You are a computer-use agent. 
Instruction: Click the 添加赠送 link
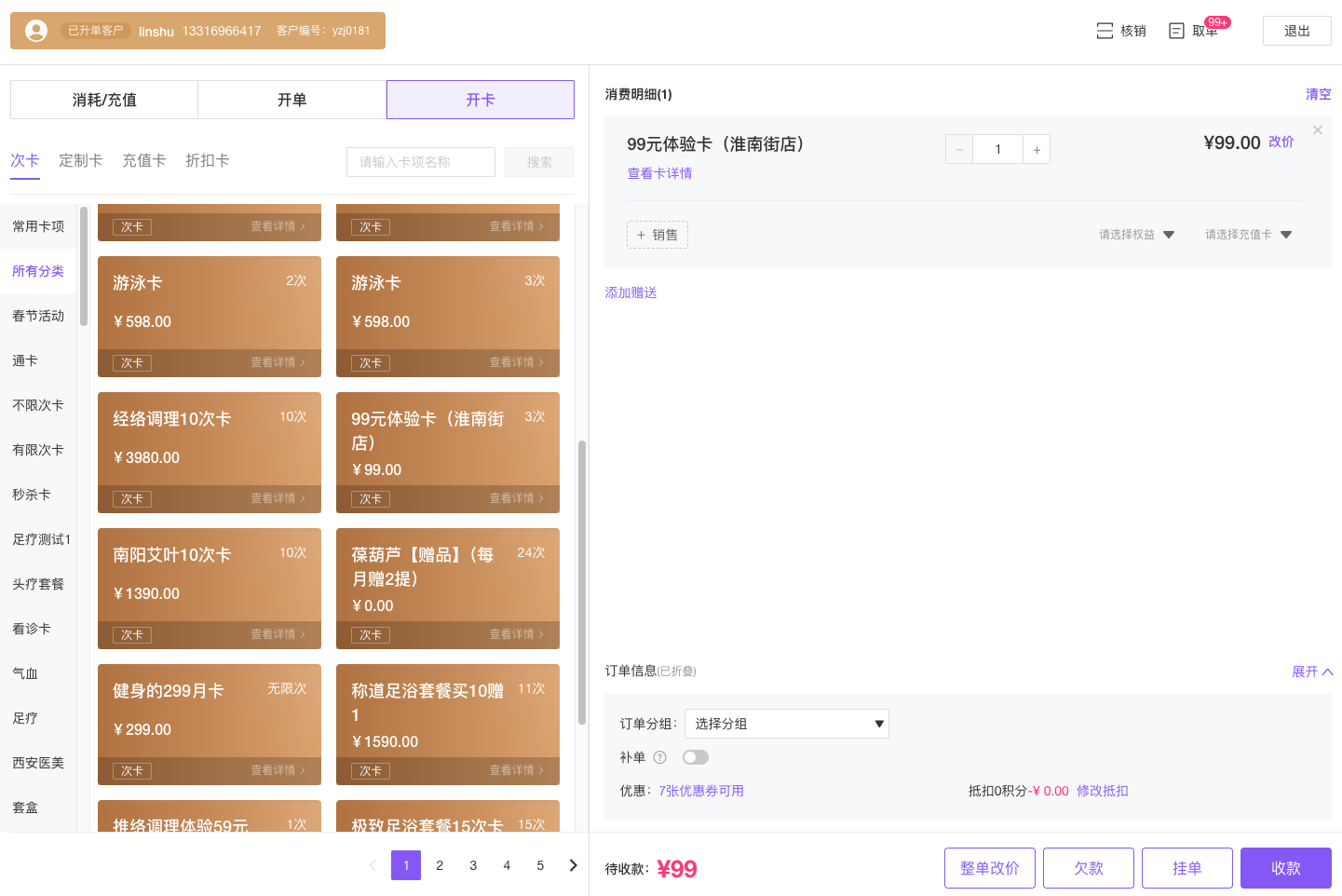coord(630,292)
